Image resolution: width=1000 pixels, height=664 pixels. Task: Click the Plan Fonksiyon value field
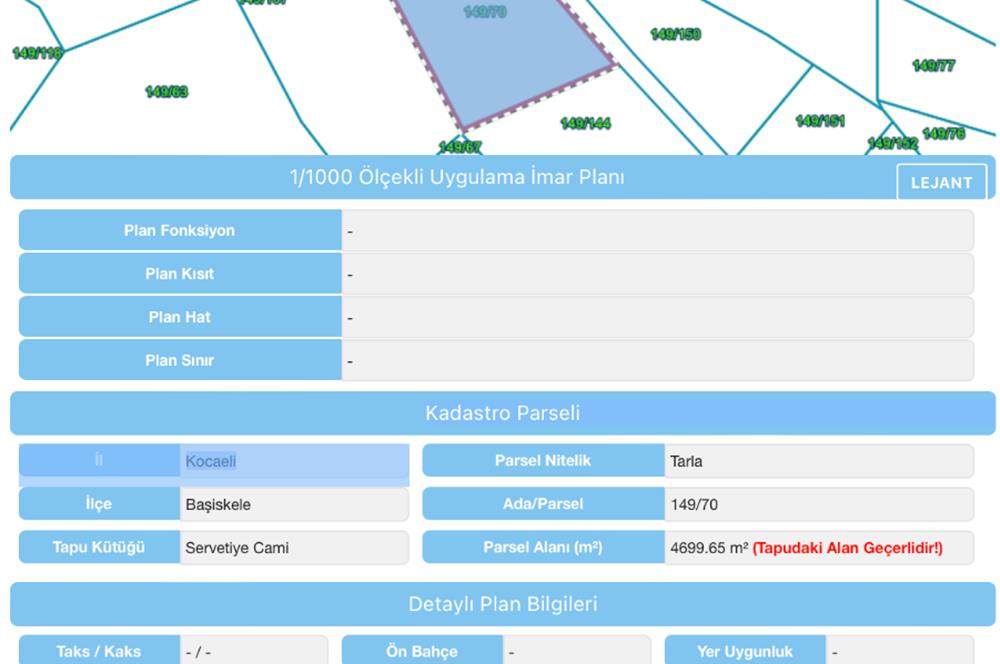(658, 230)
